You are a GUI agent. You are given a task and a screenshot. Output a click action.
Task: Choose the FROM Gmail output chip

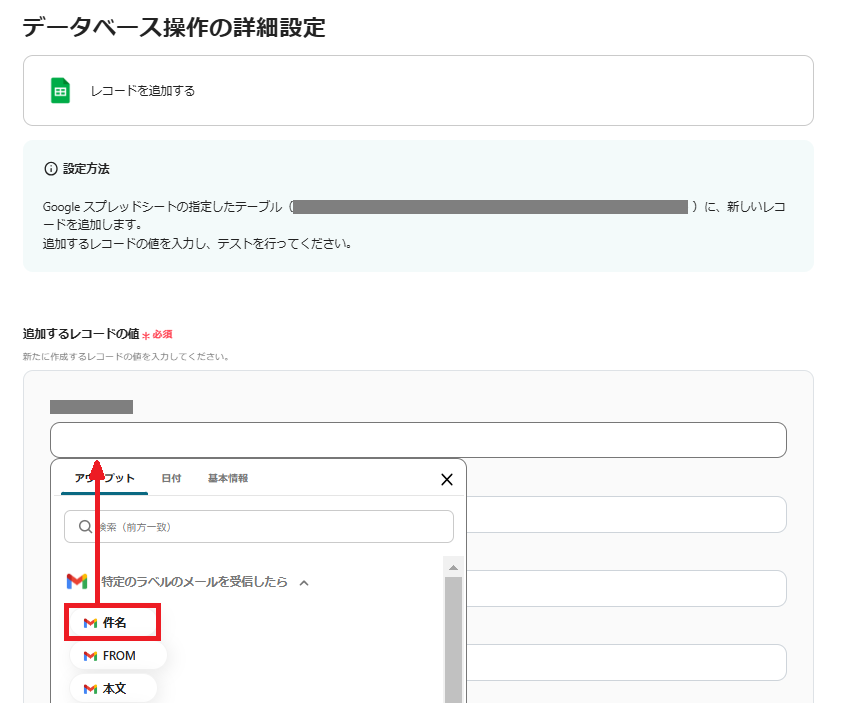pos(117,656)
